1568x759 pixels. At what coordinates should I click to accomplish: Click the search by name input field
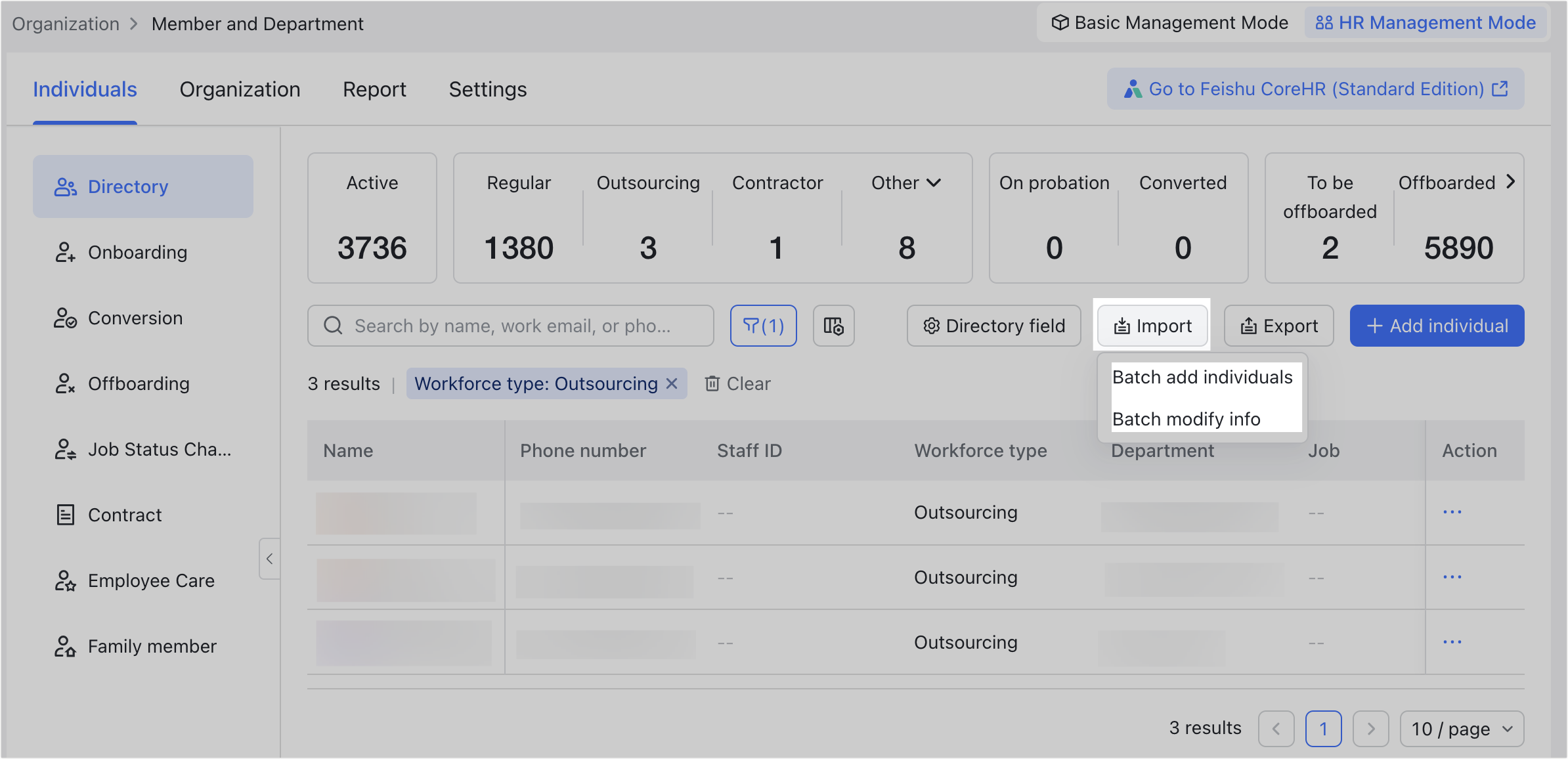click(x=510, y=326)
